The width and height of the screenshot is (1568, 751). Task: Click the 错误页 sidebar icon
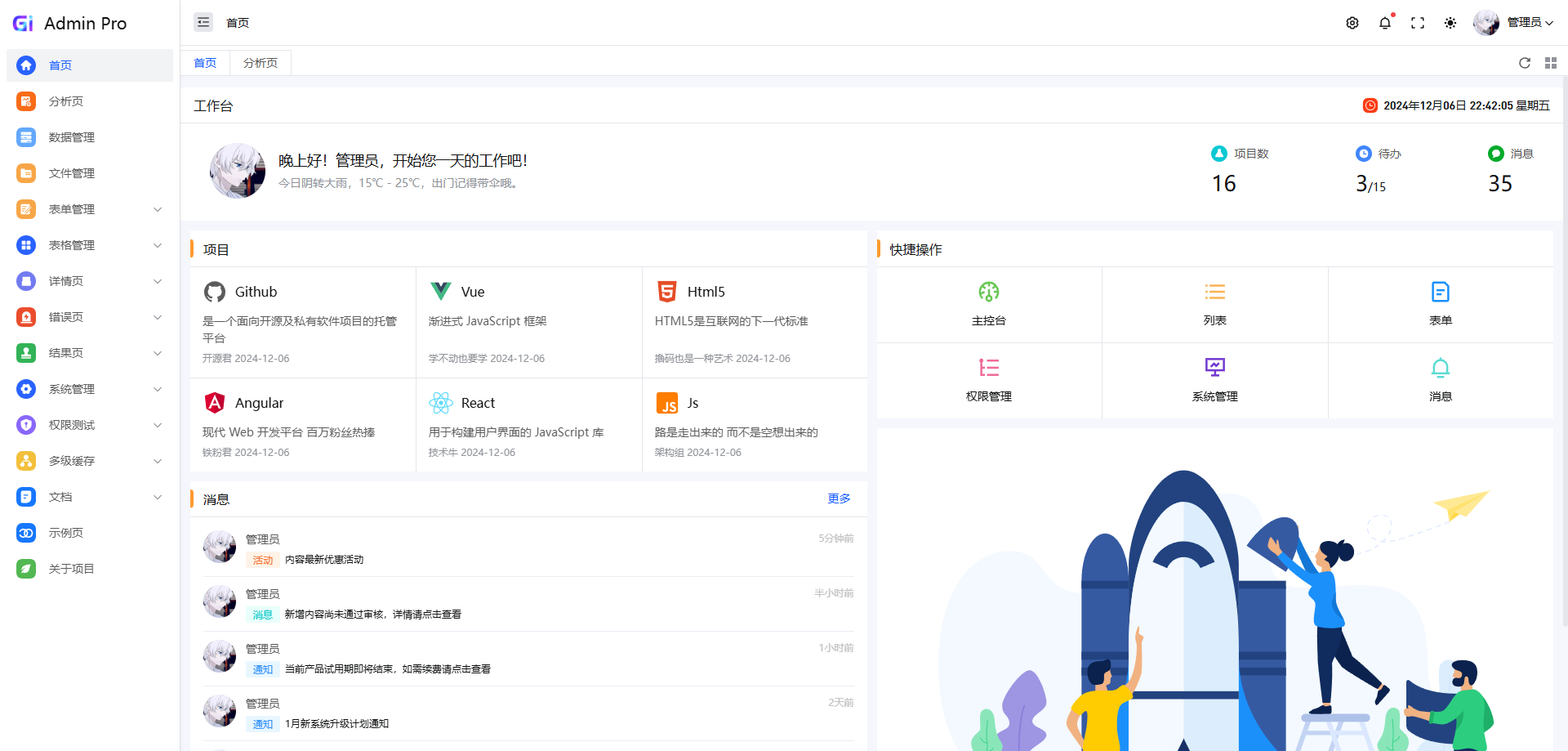click(26, 317)
